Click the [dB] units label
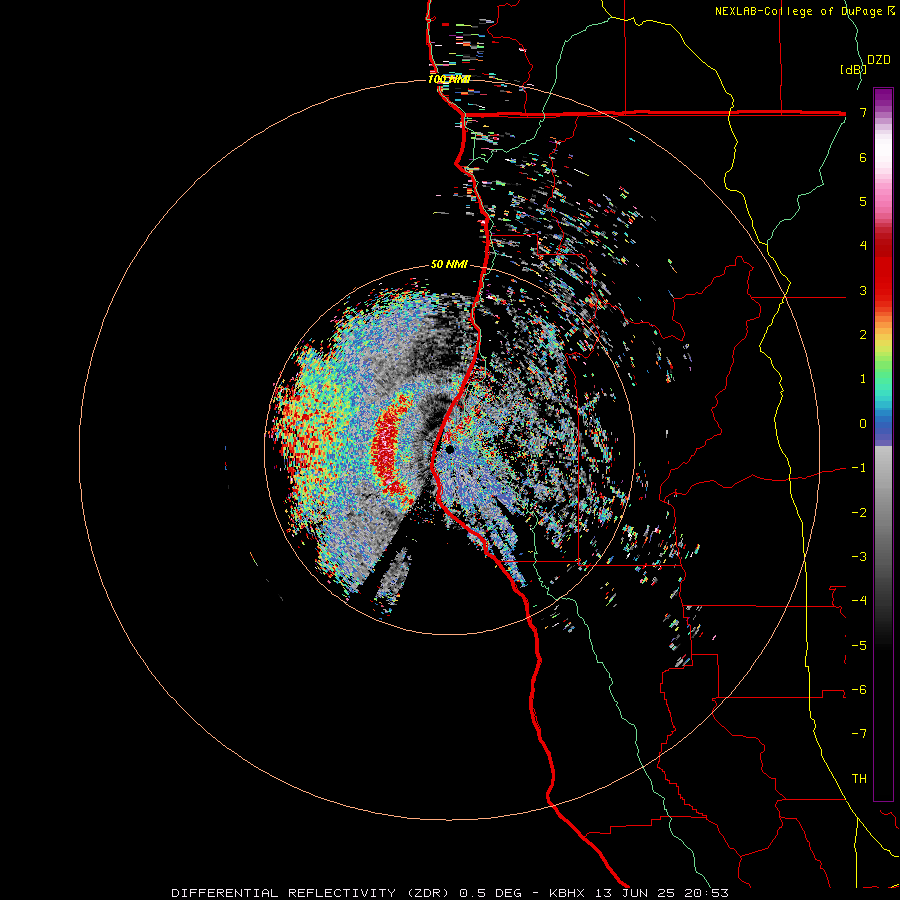Viewport: 900px width, 900px height. point(854,70)
